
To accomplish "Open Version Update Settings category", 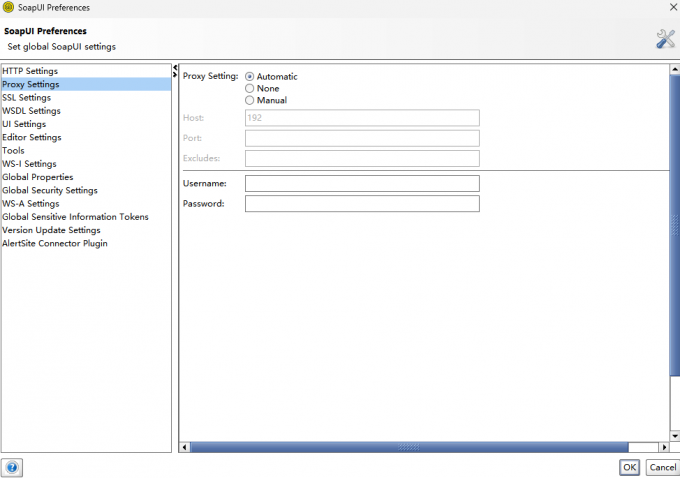I will (86, 230).
